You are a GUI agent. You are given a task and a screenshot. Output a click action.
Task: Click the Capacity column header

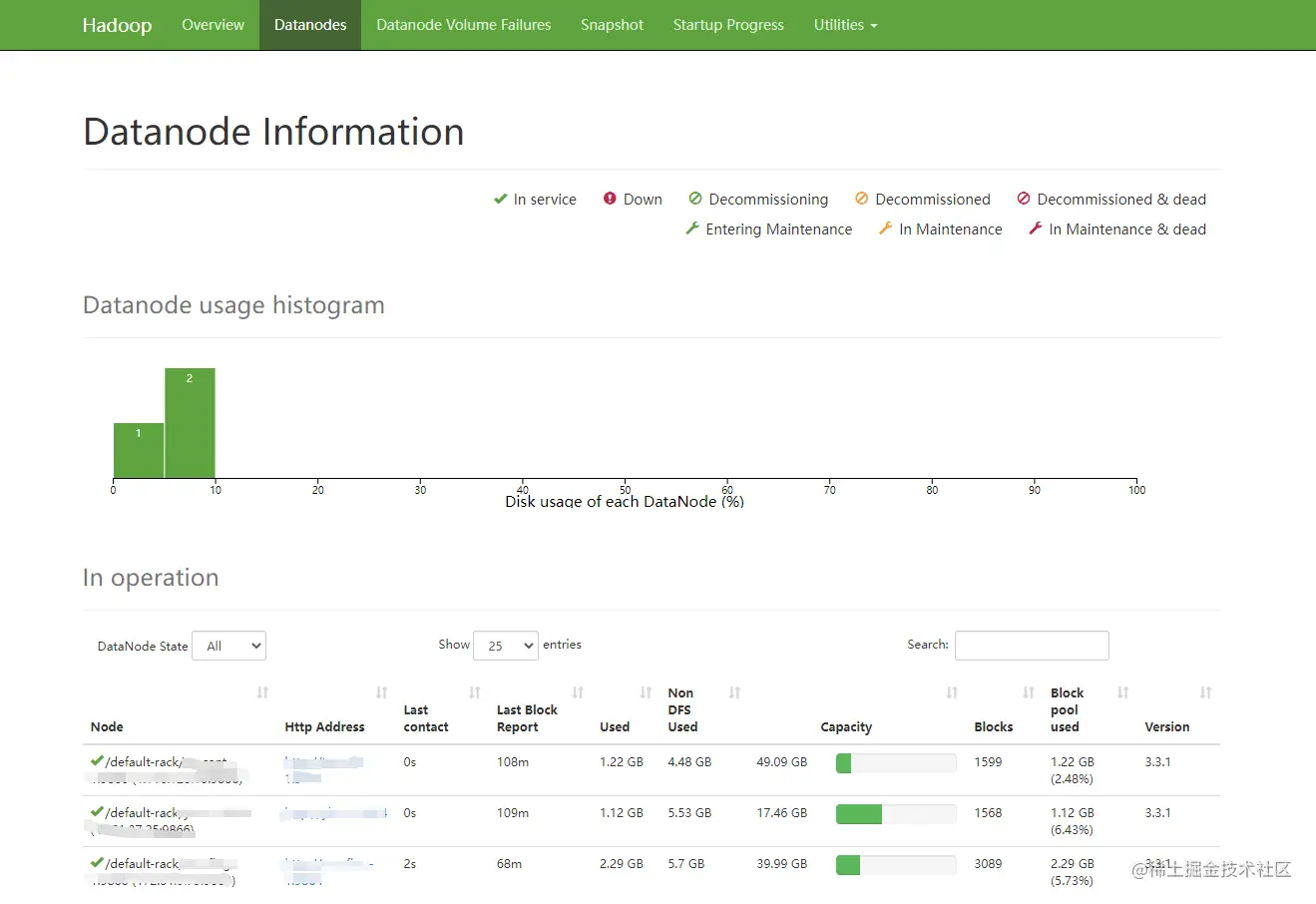[x=846, y=727]
